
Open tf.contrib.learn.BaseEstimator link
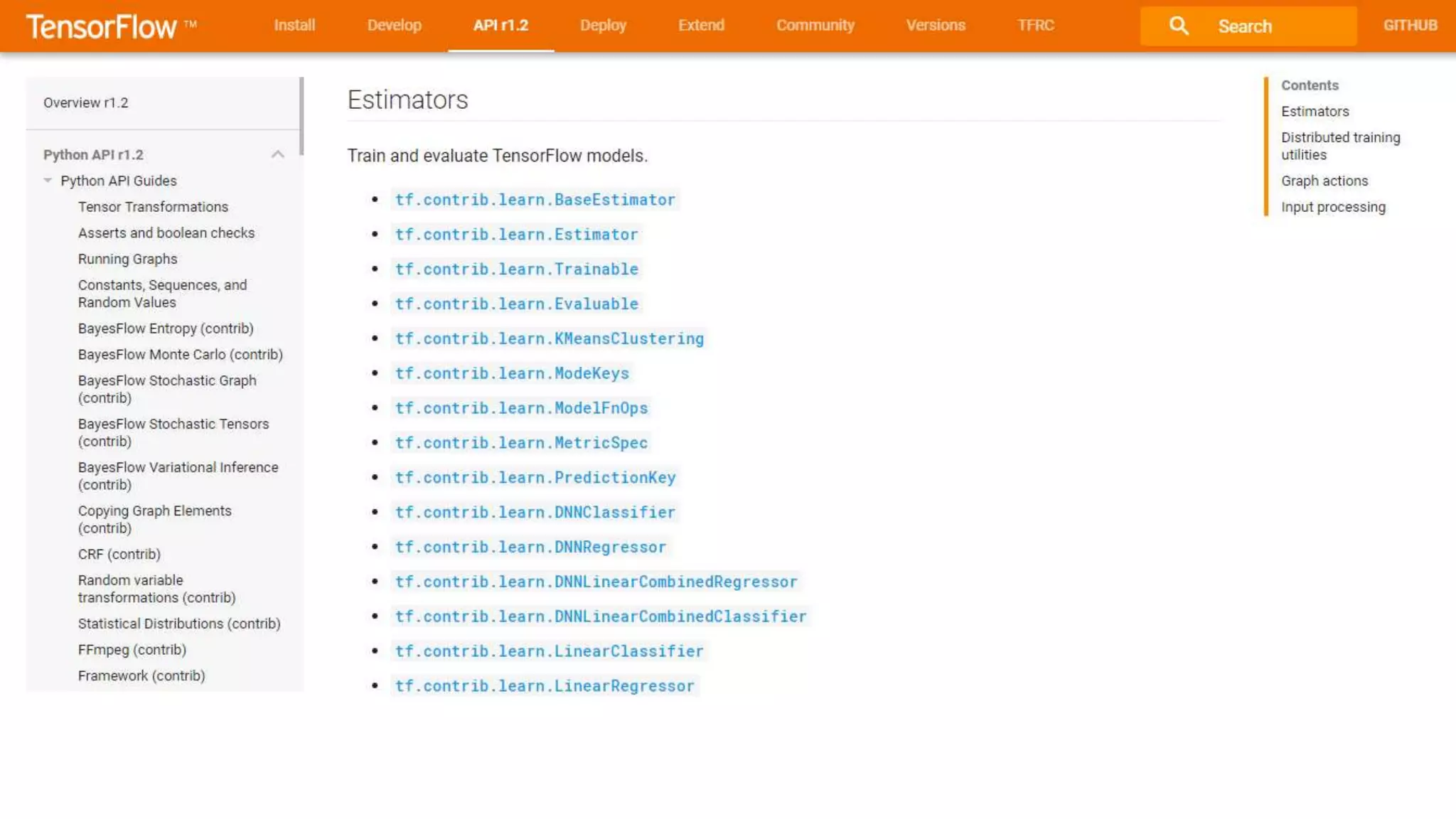535,200
